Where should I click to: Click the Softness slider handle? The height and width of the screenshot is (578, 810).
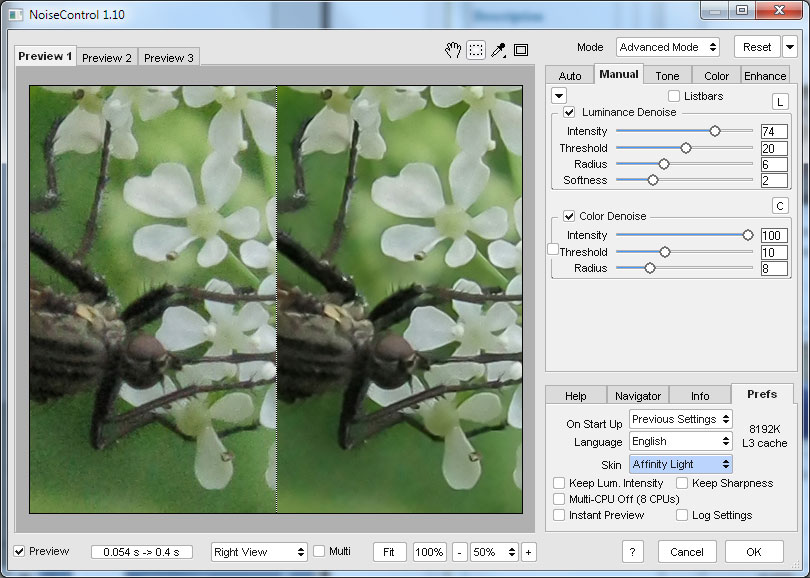pos(653,180)
